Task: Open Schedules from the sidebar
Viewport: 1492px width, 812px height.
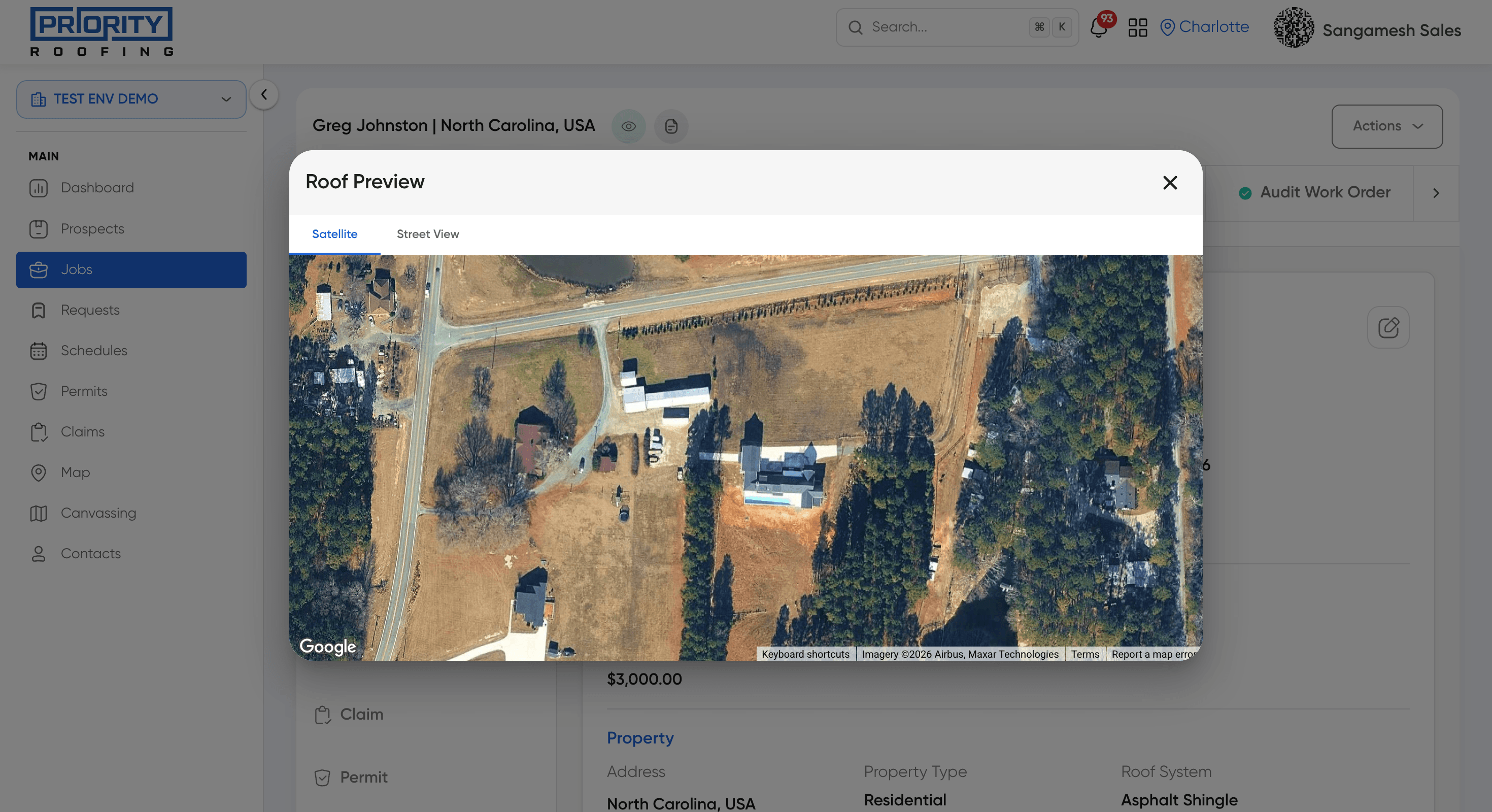Action: click(131, 350)
